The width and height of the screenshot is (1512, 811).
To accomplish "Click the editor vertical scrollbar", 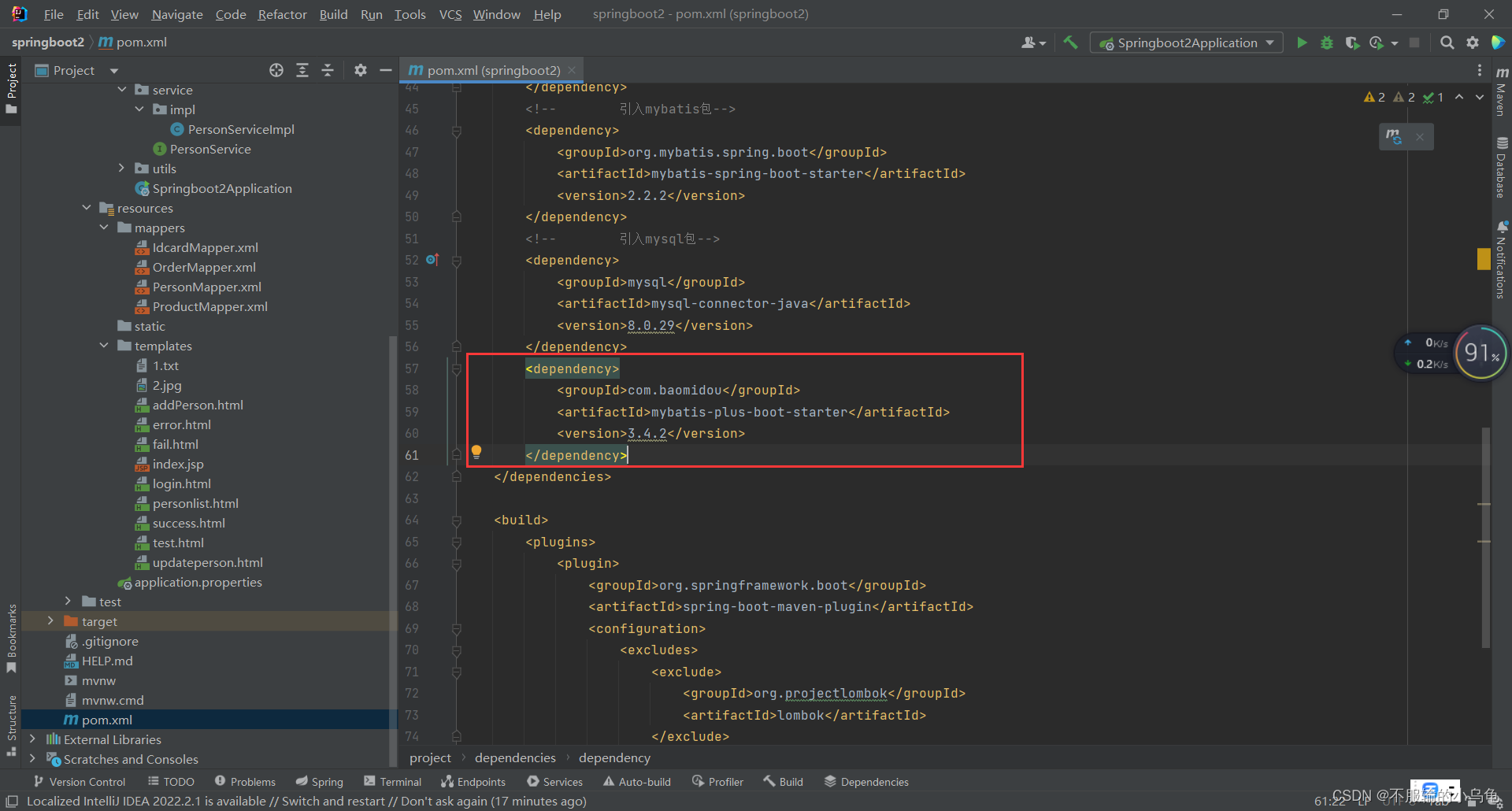I will click(1486, 537).
